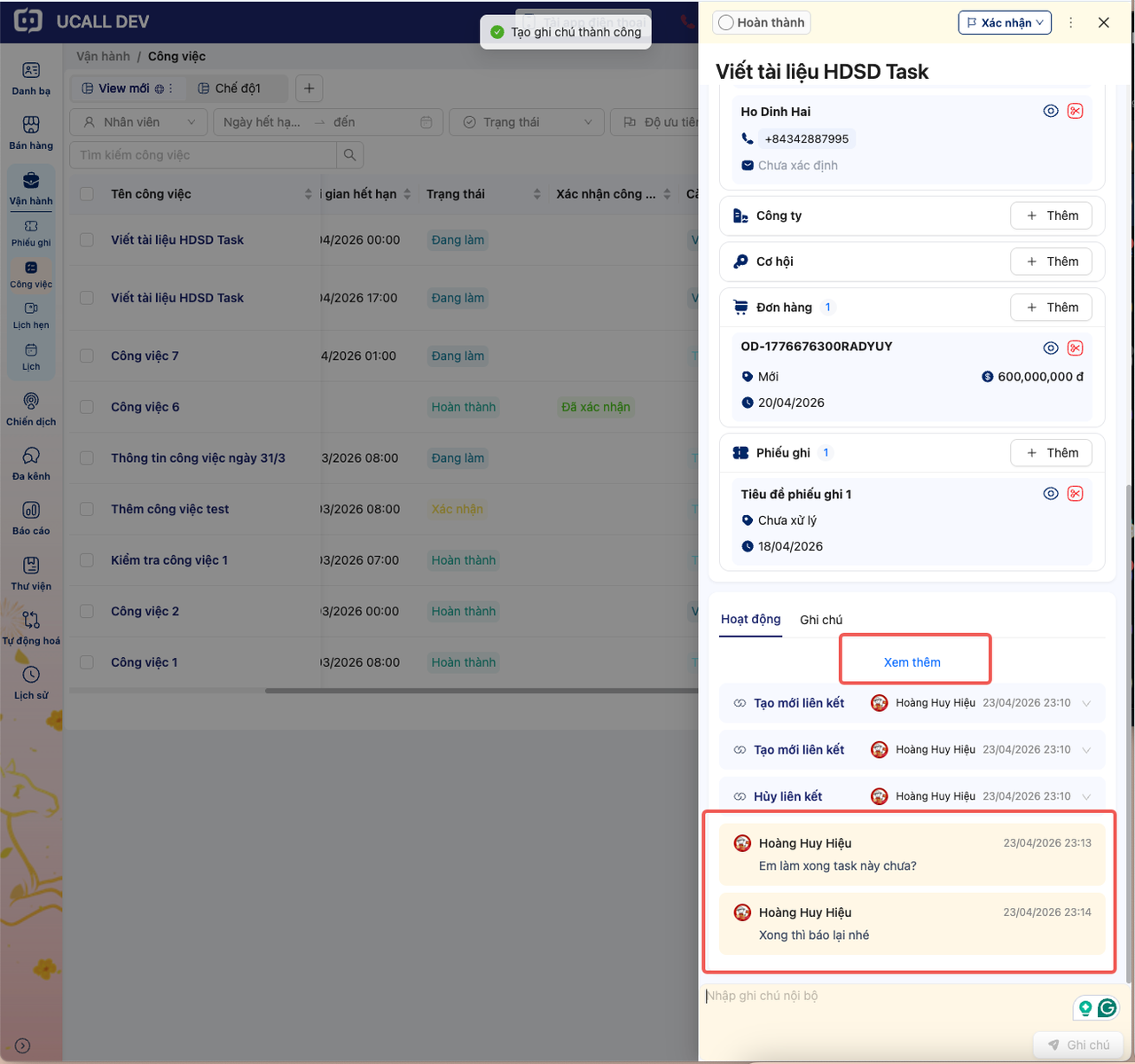
Task: Open Lịch sử sidebar section
Action: pyautogui.click(x=31, y=683)
